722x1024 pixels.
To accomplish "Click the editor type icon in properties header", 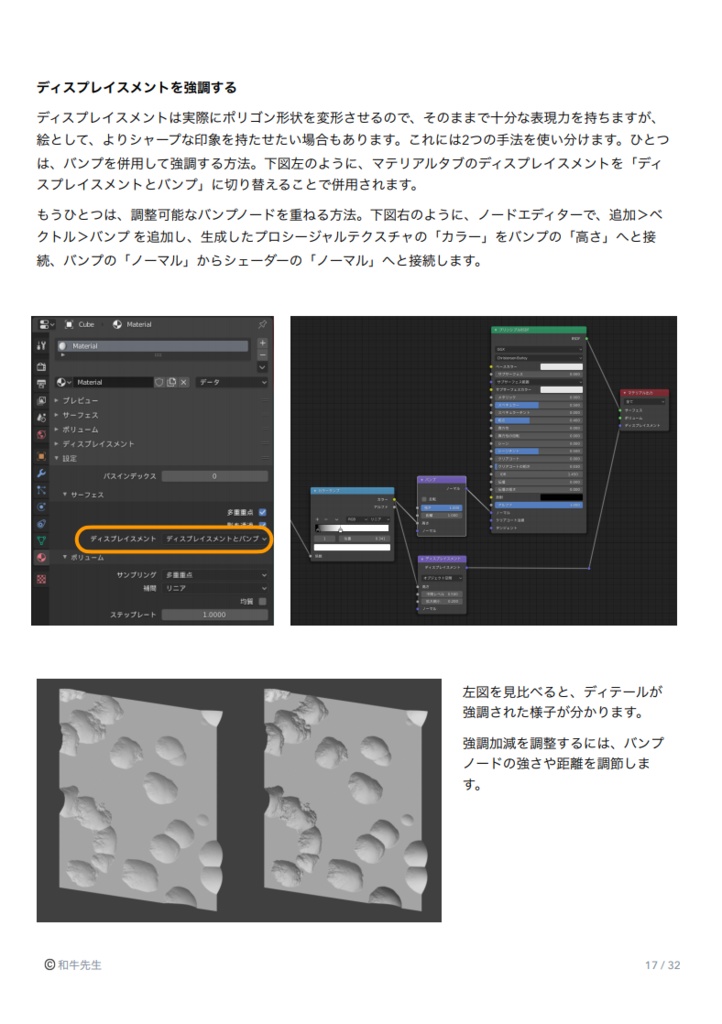I will [x=46, y=325].
